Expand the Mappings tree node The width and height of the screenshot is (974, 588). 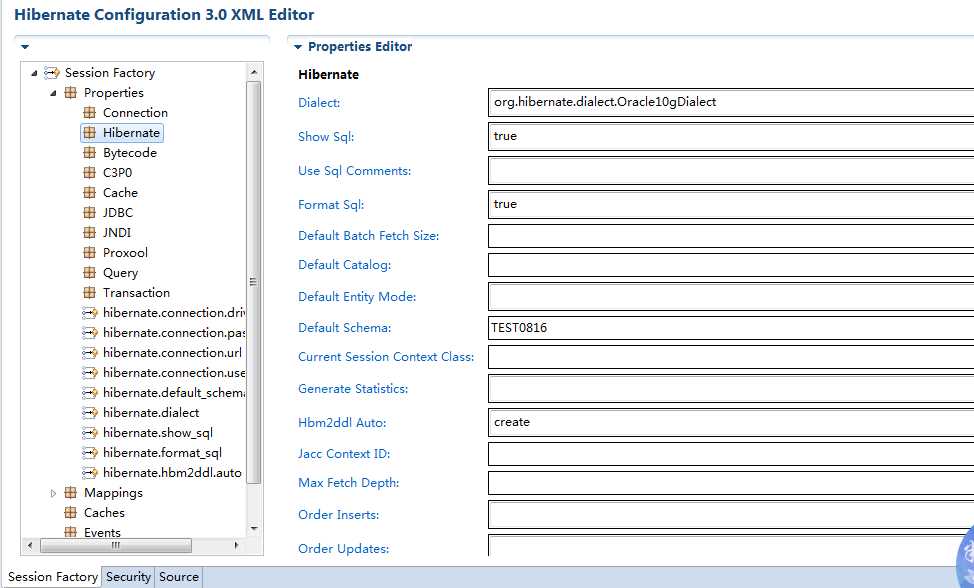pyautogui.click(x=53, y=493)
